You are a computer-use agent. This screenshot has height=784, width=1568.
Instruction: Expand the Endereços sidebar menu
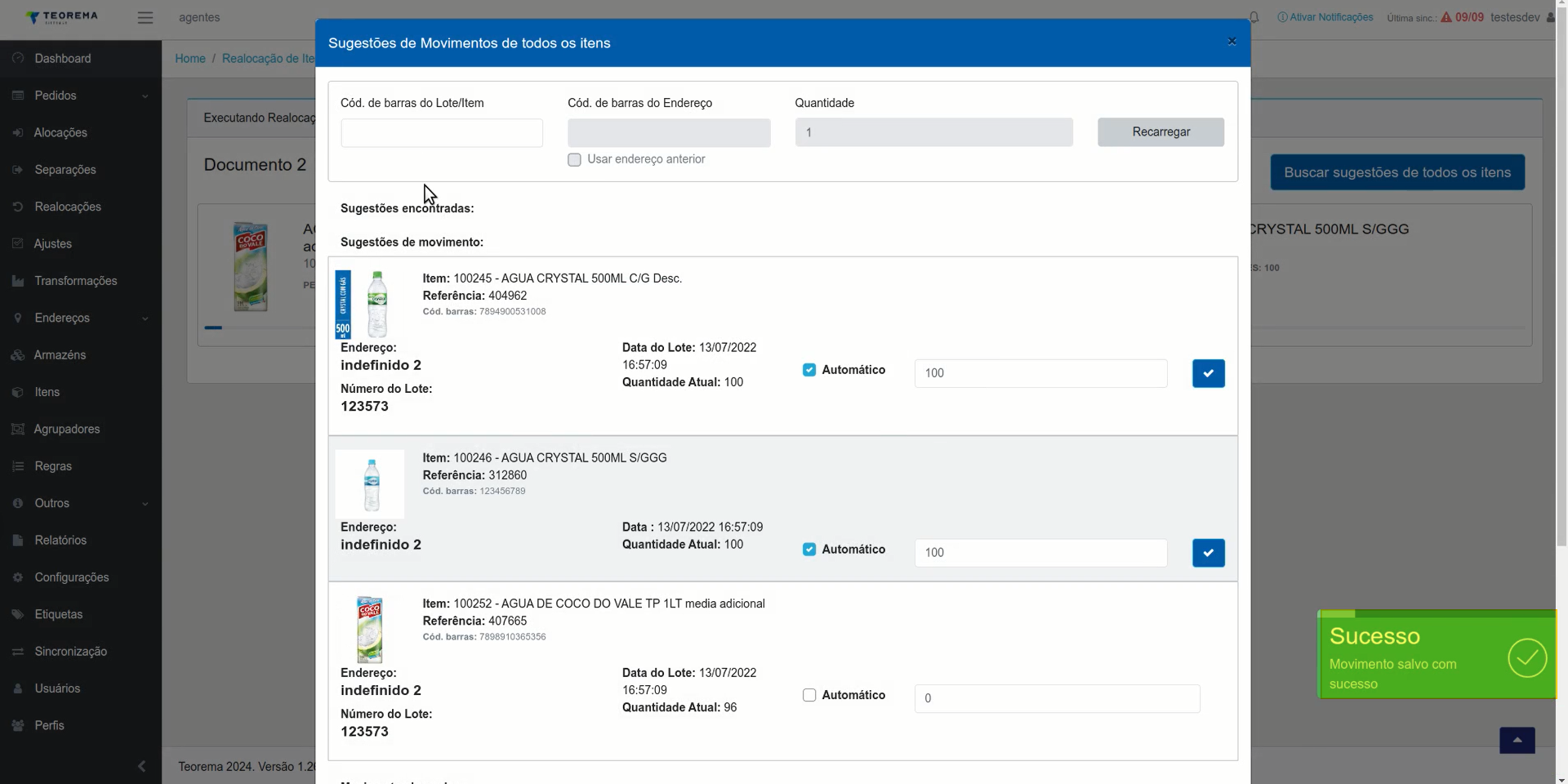tap(81, 318)
